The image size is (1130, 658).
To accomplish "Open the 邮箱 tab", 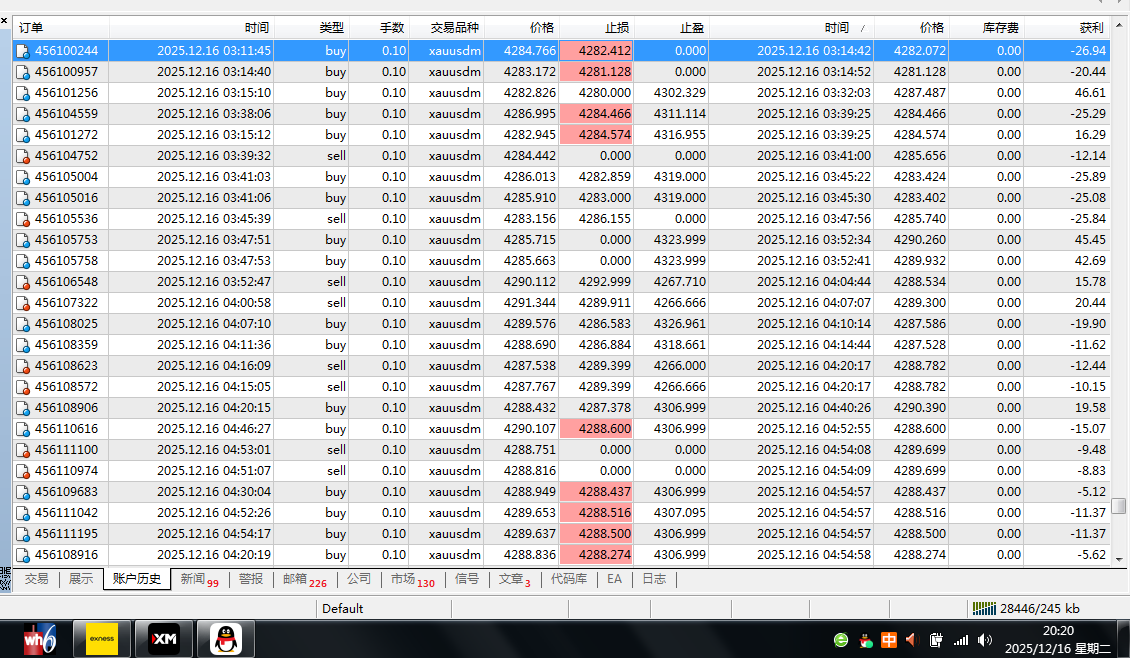I will tap(304, 579).
